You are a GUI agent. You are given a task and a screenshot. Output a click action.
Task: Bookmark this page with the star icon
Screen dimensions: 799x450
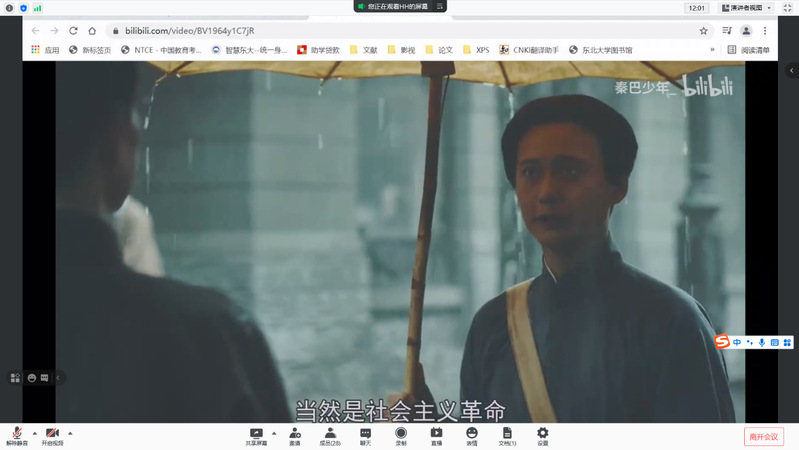click(704, 31)
